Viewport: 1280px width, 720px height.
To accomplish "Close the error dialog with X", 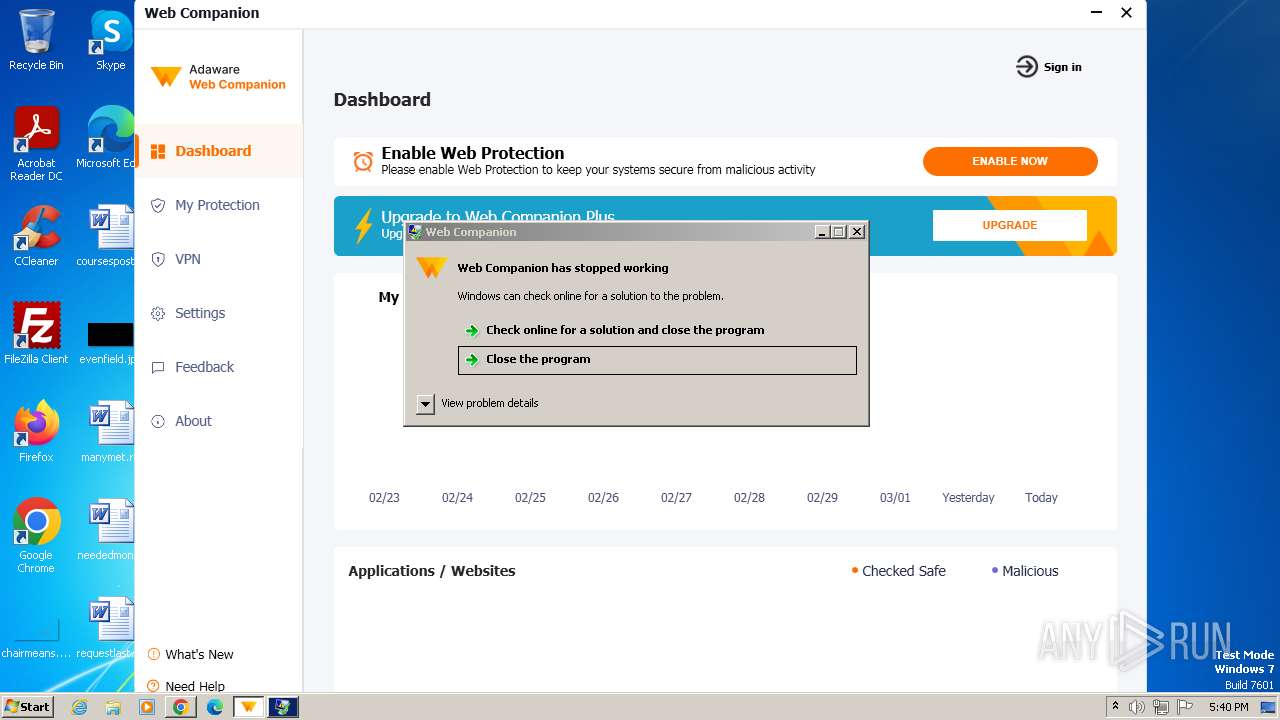I will tap(857, 232).
